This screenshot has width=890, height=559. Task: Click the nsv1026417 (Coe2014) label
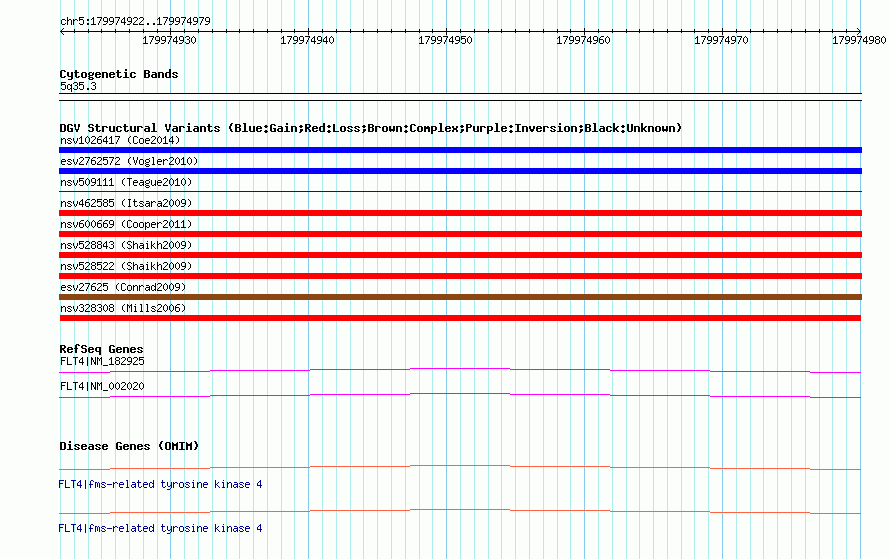pyautogui.click(x=120, y=140)
